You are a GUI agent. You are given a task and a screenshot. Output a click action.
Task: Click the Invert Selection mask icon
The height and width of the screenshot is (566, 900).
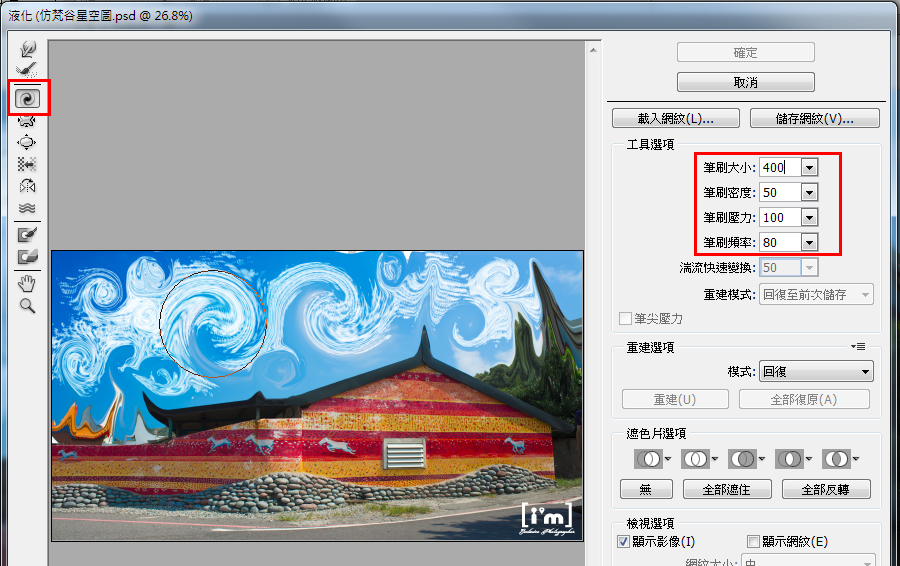click(x=836, y=459)
